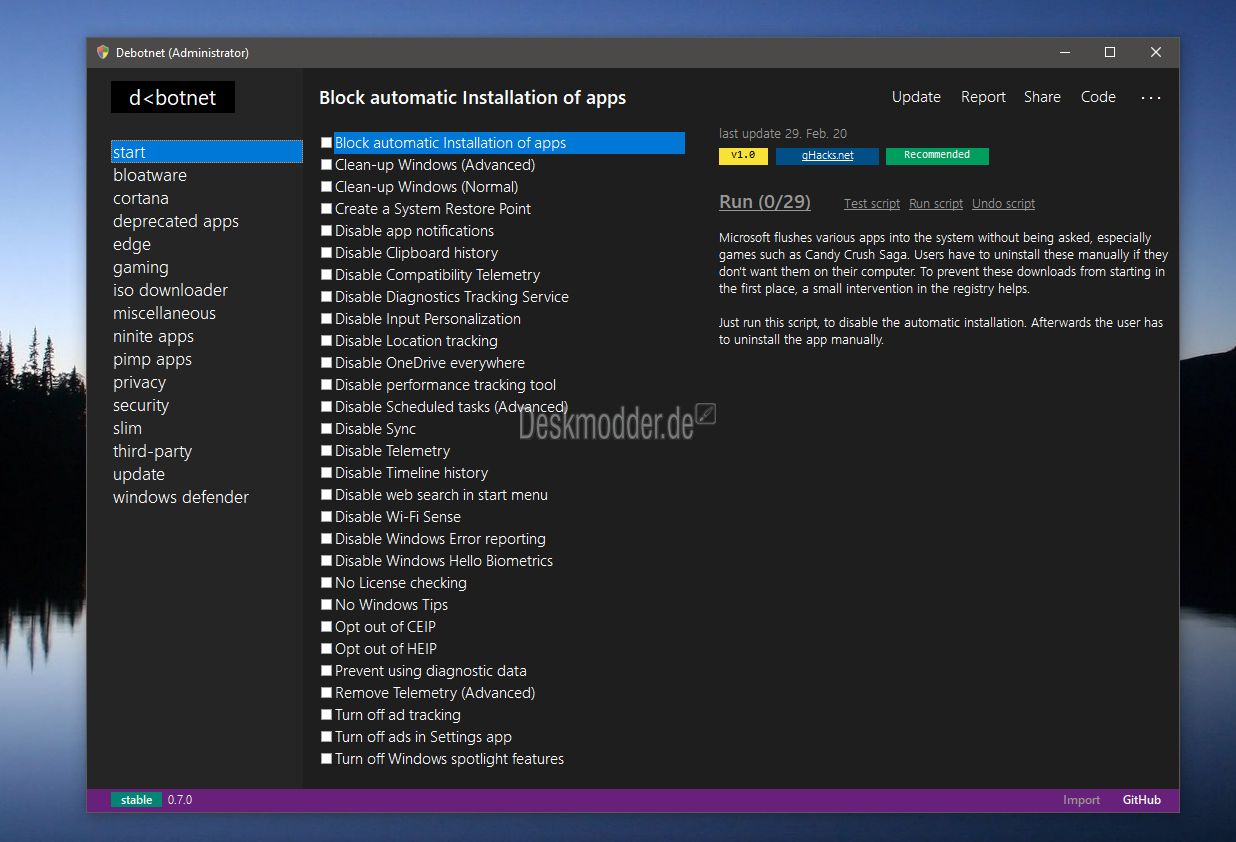The height and width of the screenshot is (842, 1236).
Task: Check Disable Diagnostics Tracking Service
Action: tap(326, 297)
